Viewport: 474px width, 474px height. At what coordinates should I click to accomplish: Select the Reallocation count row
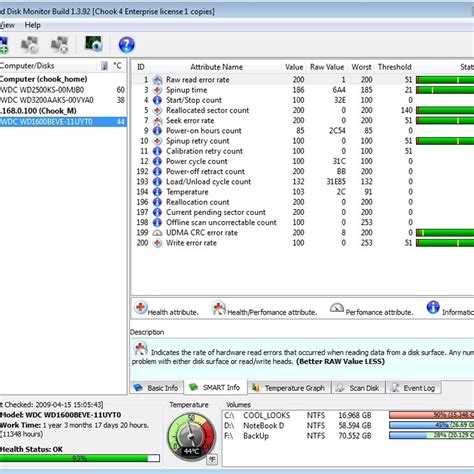click(303, 202)
